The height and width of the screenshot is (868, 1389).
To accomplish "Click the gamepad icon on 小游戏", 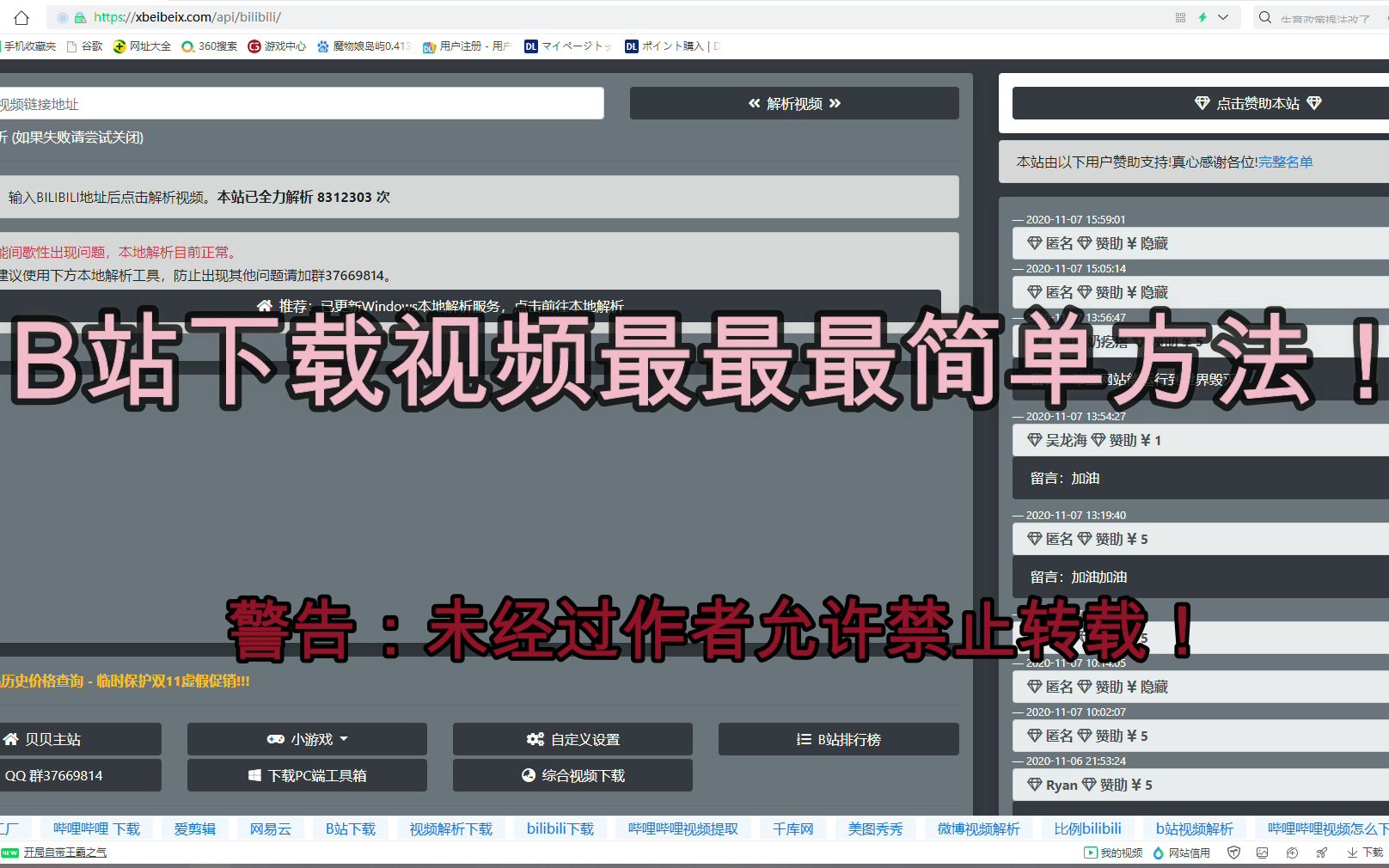I will click(275, 739).
